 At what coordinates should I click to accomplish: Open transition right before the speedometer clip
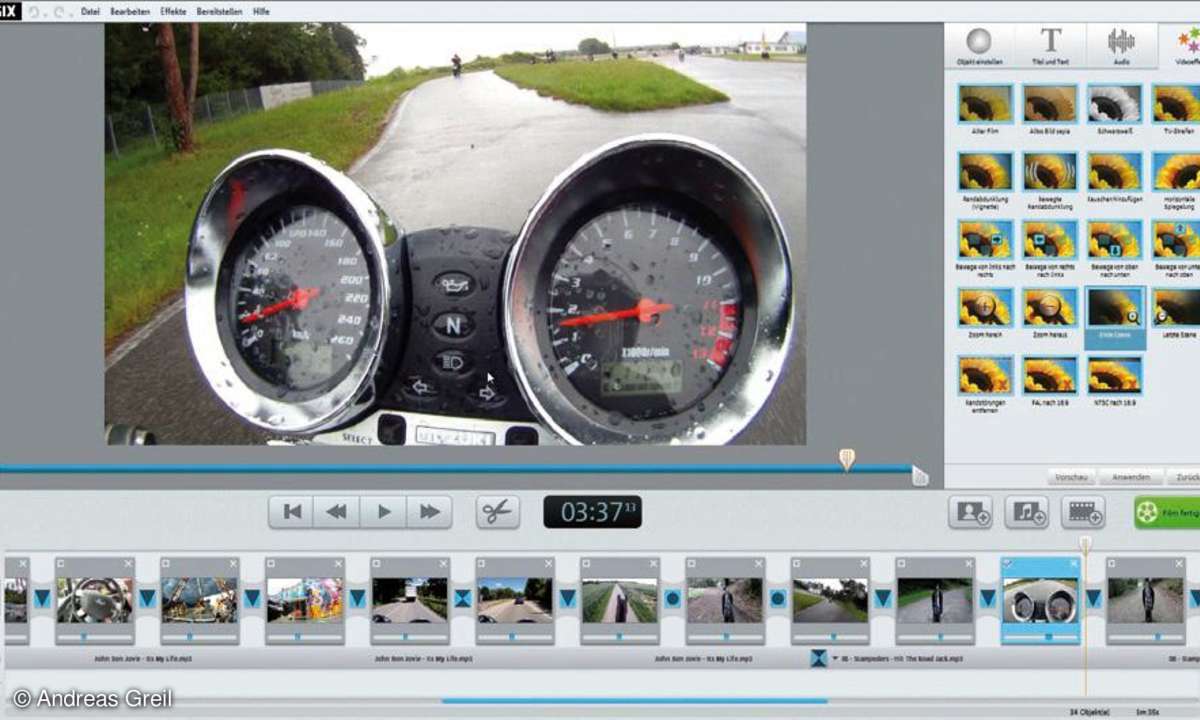[988, 598]
